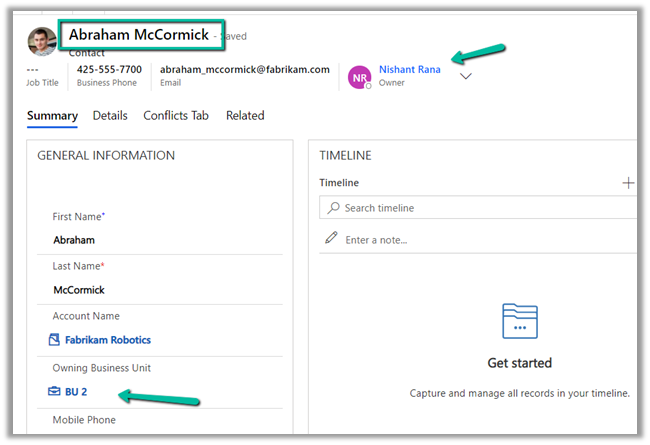Click the magnifier icon in timeline search
Viewport: 650px width, 445px height.
(333, 208)
